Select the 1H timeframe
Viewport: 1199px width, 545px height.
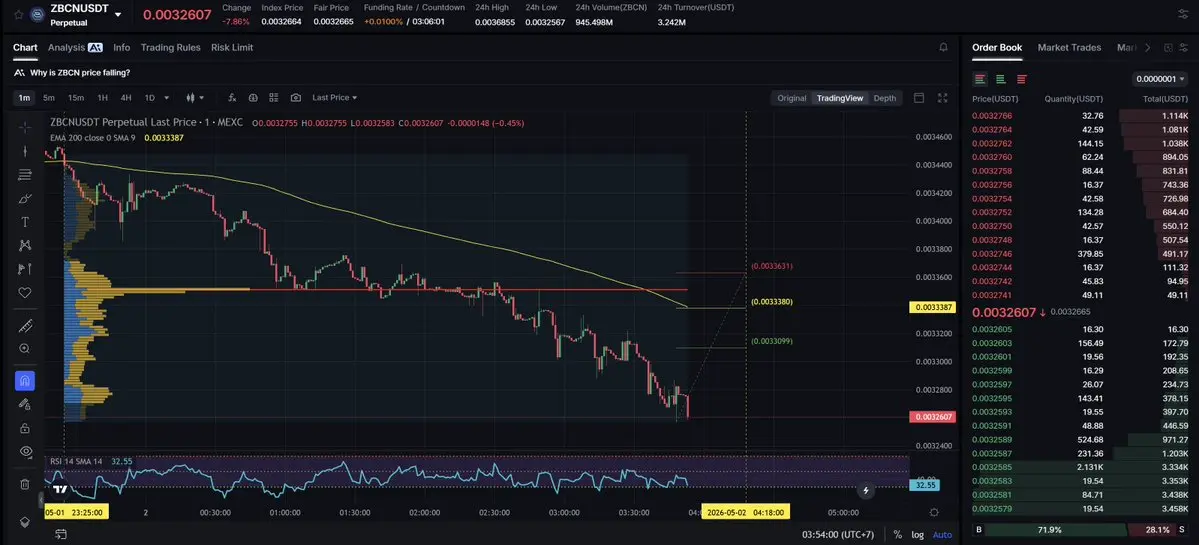coord(102,98)
